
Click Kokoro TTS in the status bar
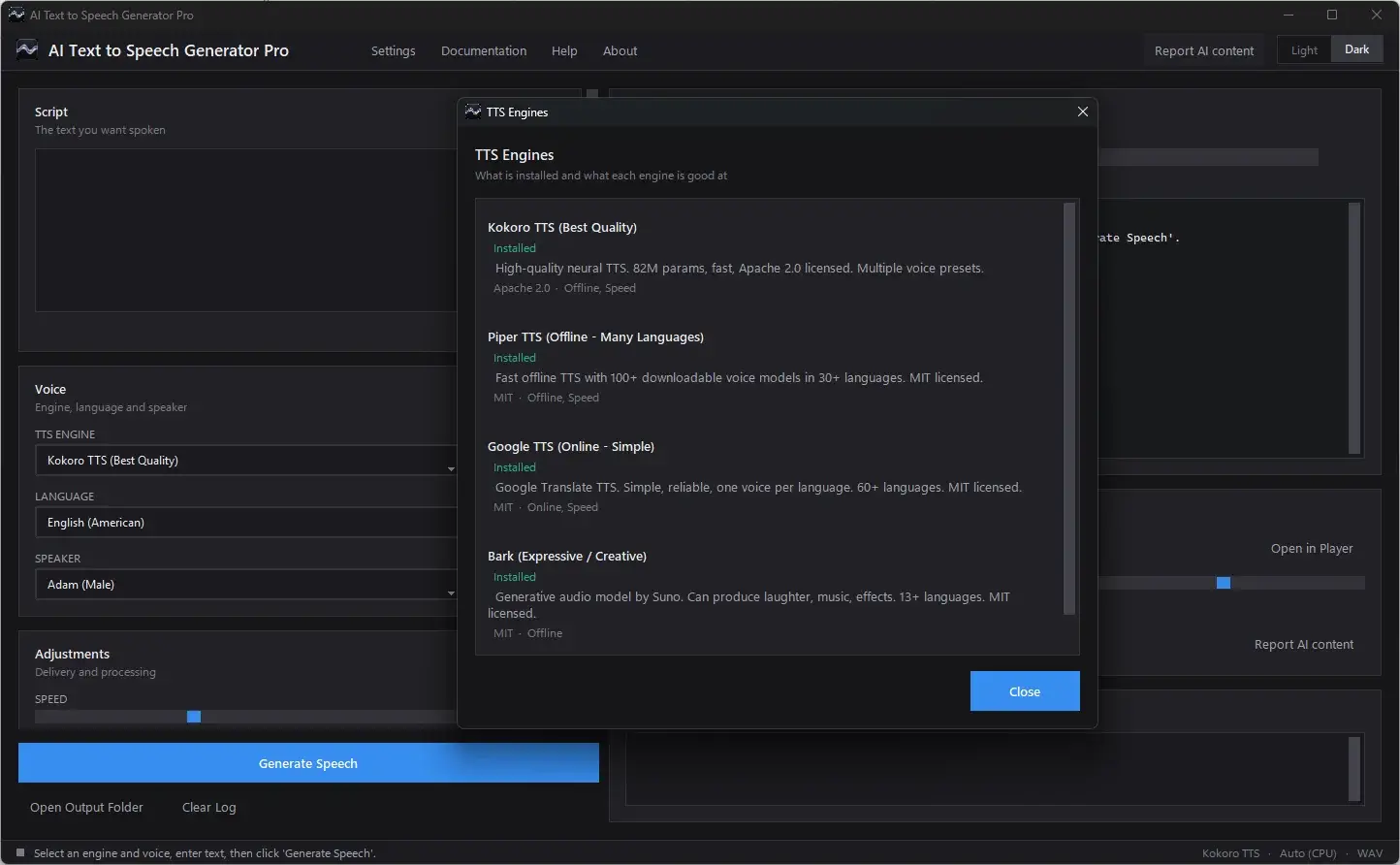point(1230,853)
